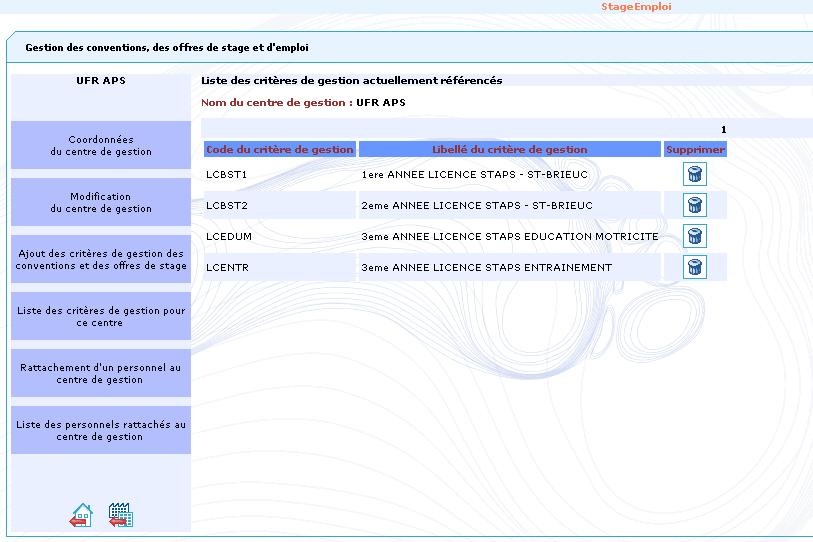The width and height of the screenshot is (813, 542).
Task: Click the StageEmploi link at the top
Action: tap(636, 7)
